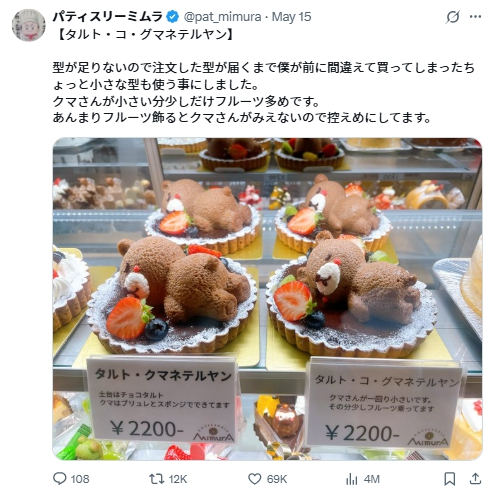This screenshot has width=495, height=496.
Task: Open the three-dot More options menu
Action: pyautogui.click(x=475, y=17)
